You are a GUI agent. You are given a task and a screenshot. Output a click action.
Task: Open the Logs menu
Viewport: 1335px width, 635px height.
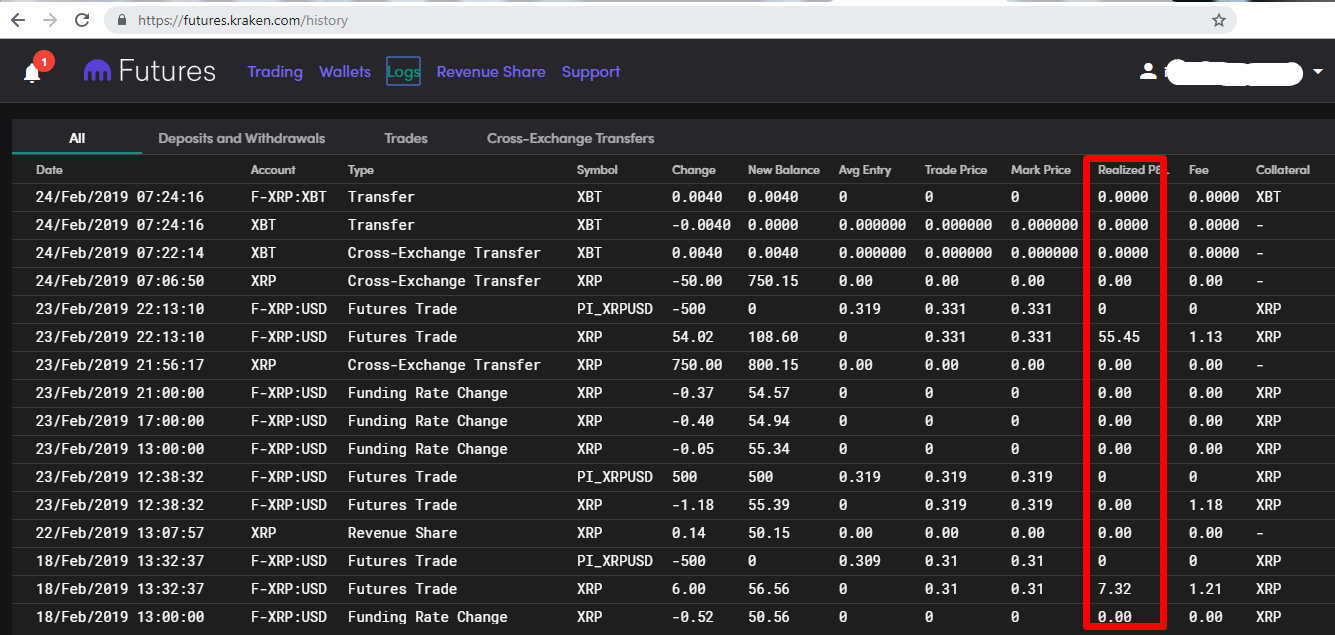(403, 72)
